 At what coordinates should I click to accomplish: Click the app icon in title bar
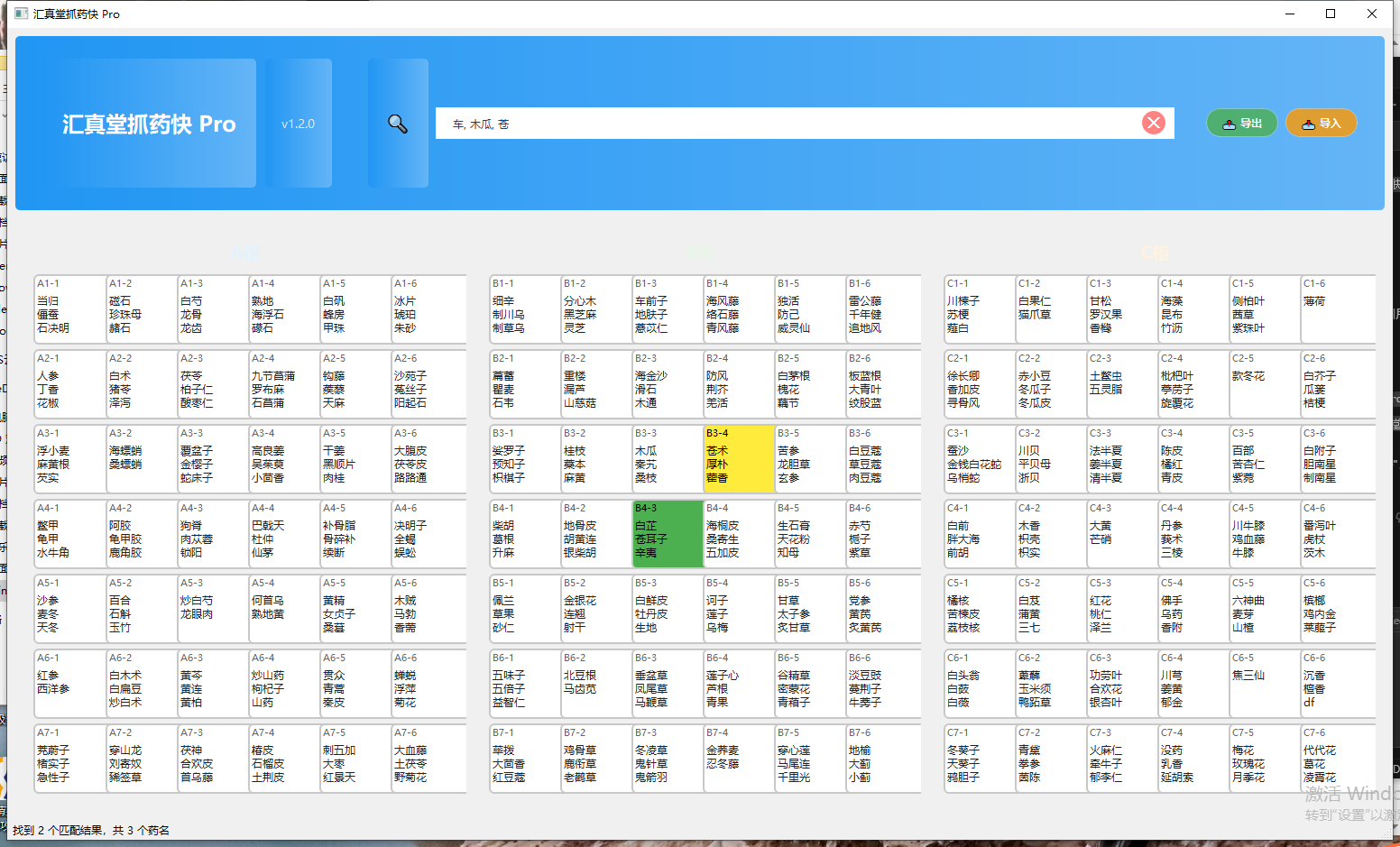pos(22,14)
